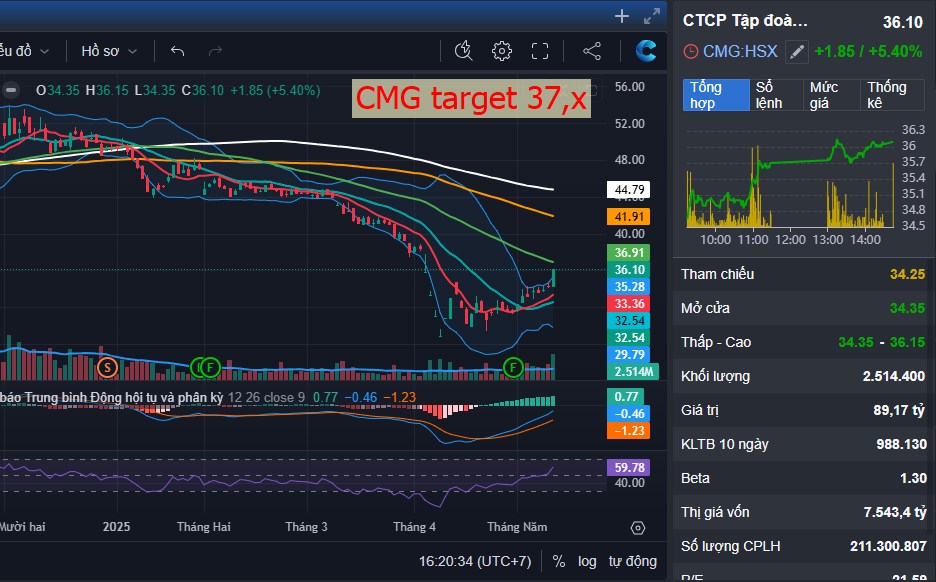
Task: Click the 2.514M volume label
Action: click(633, 372)
